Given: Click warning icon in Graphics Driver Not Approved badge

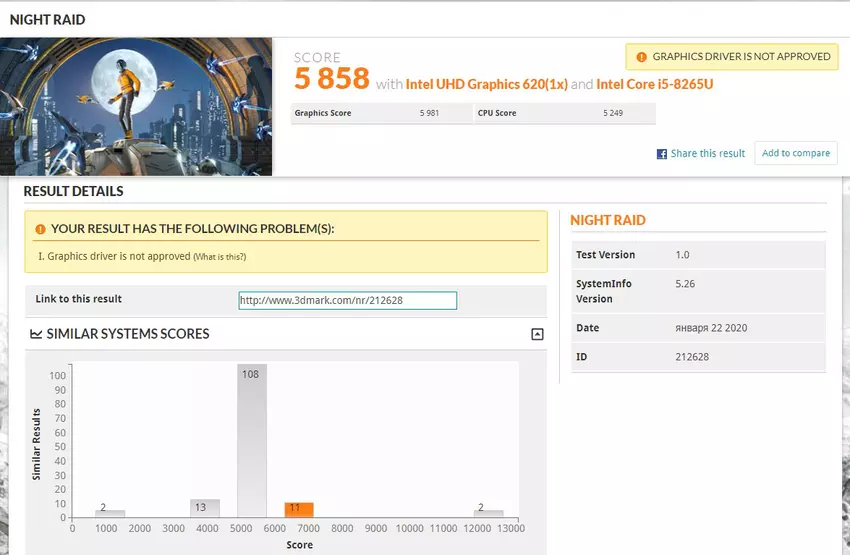Looking at the screenshot, I should click(x=639, y=57).
